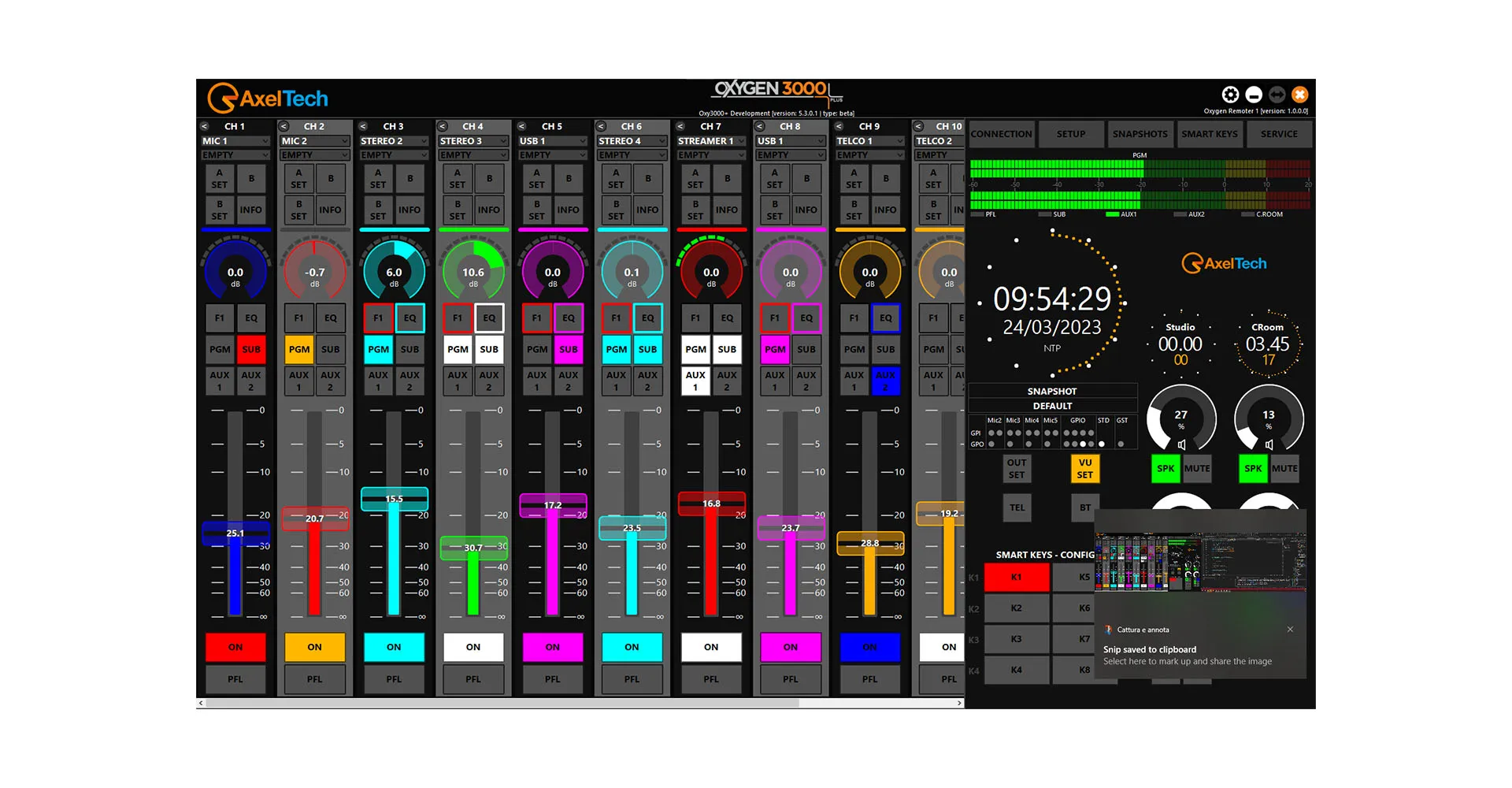Click the AxelTech logo top-left
The width and height of the screenshot is (1512, 788).
(268, 98)
